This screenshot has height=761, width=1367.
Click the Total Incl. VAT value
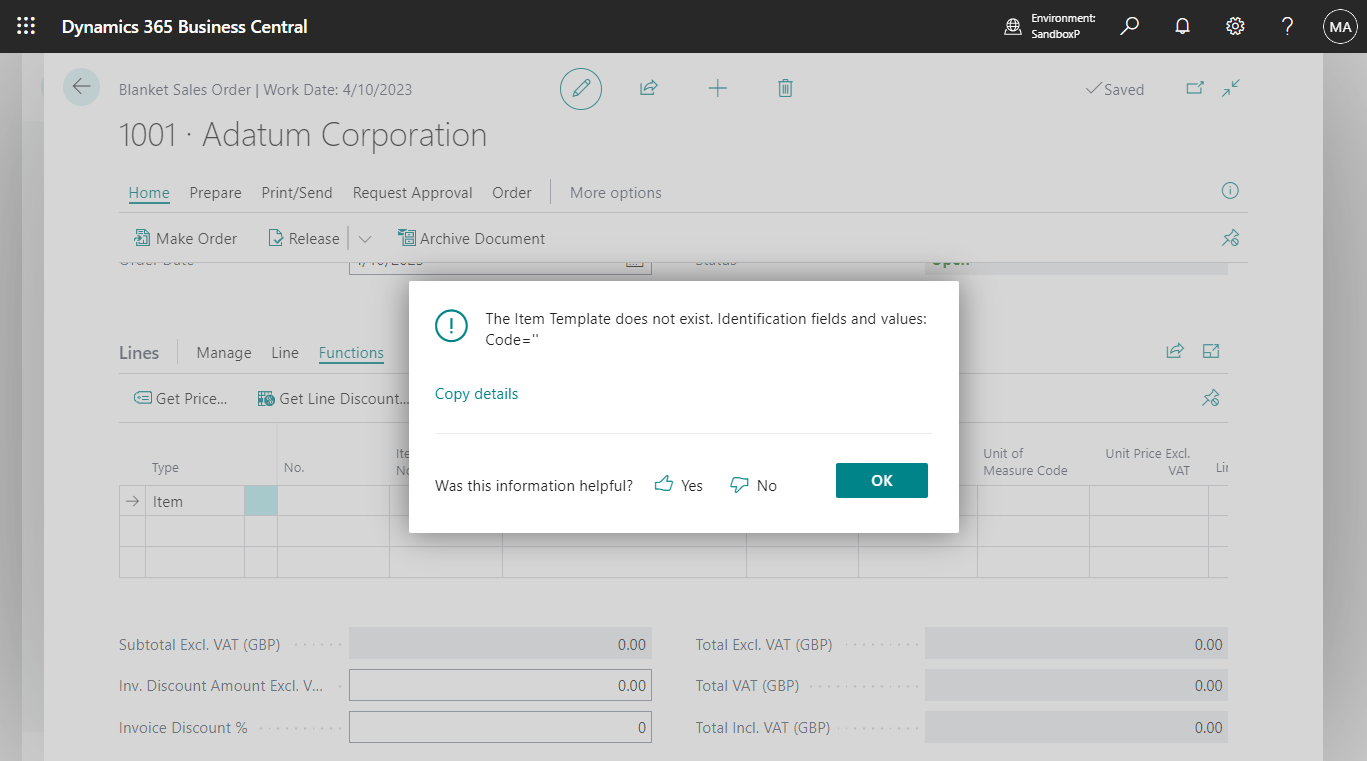pyautogui.click(x=1076, y=728)
